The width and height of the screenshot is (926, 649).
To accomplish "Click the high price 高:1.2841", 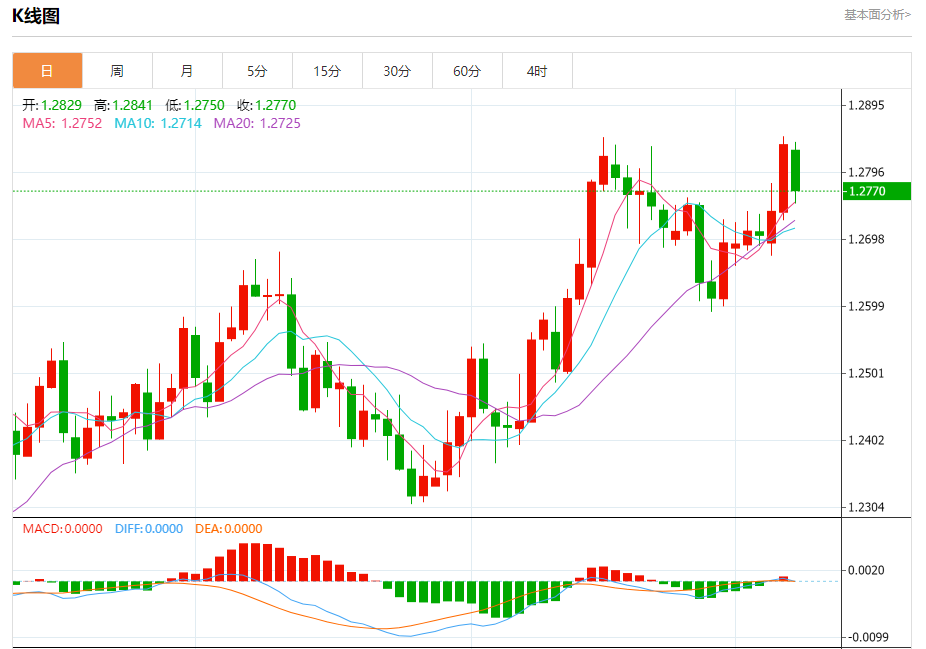I will coord(123,105).
